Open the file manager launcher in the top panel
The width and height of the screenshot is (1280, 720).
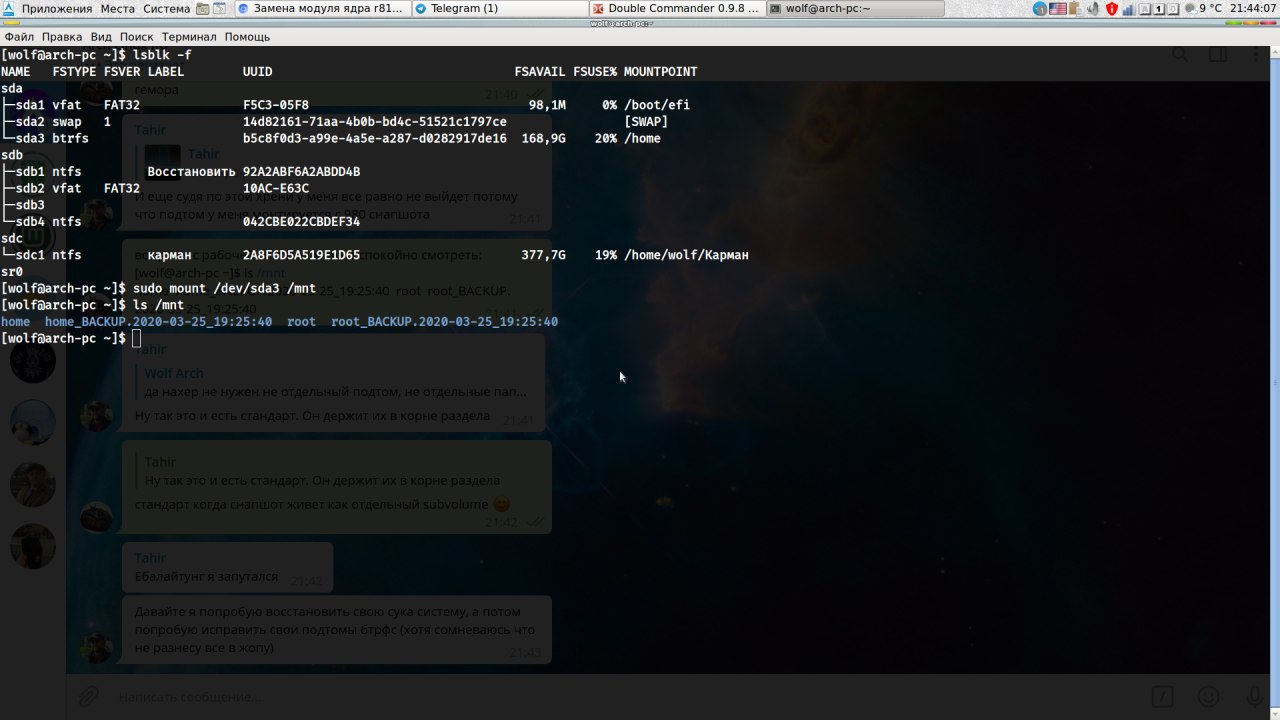click(x=204, y=9)
